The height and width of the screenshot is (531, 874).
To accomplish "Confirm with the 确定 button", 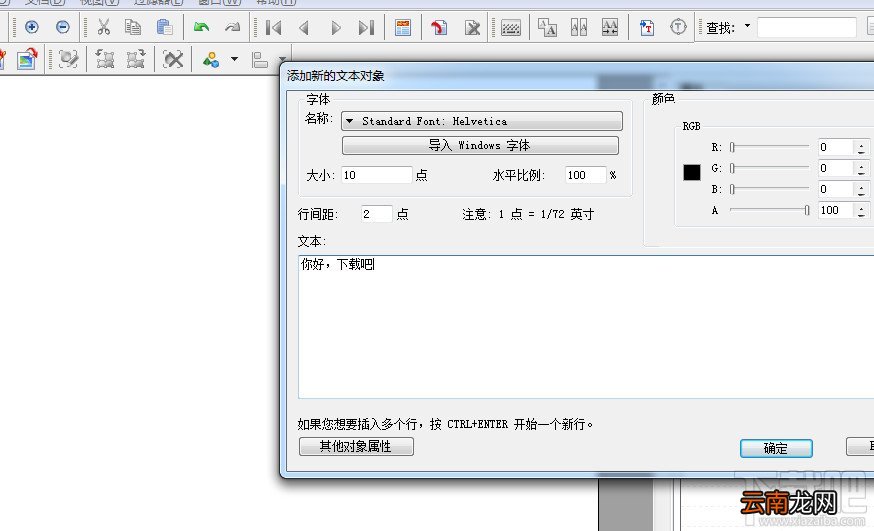I will click(x=776, y=449).
